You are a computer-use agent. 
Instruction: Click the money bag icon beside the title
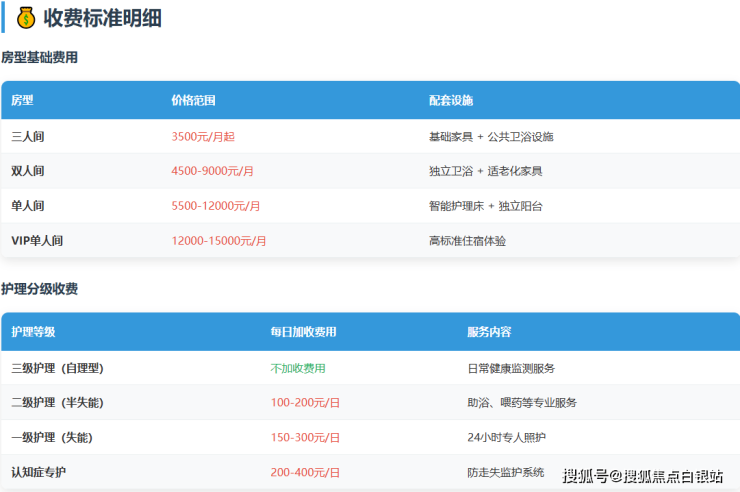click(25, 17)
